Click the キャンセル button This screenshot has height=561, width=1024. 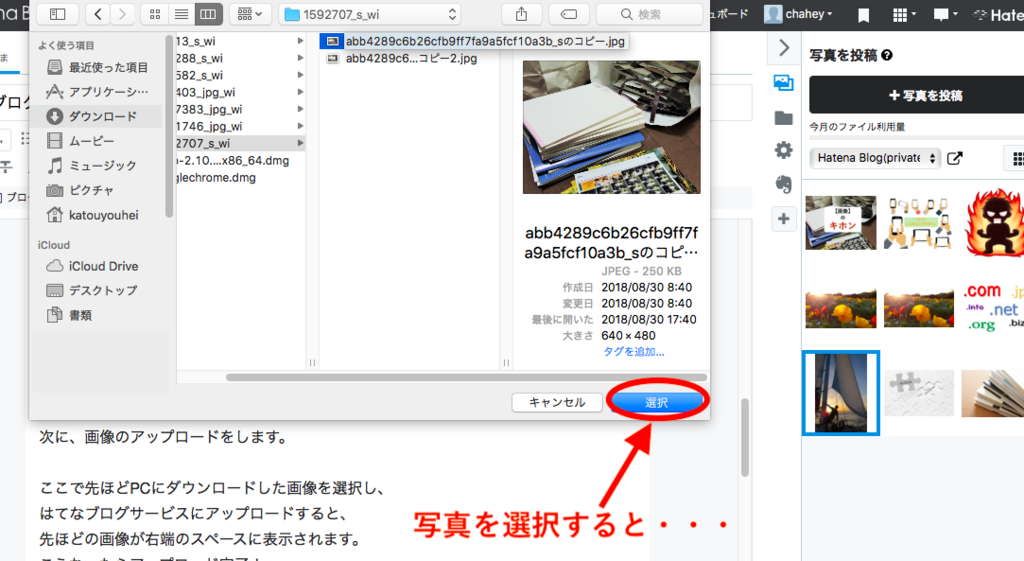pyautogui.click(x=557, y=402)
